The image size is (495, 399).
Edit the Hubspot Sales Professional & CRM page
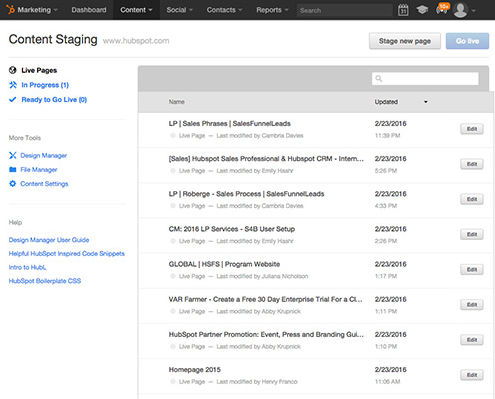point(472,164)
